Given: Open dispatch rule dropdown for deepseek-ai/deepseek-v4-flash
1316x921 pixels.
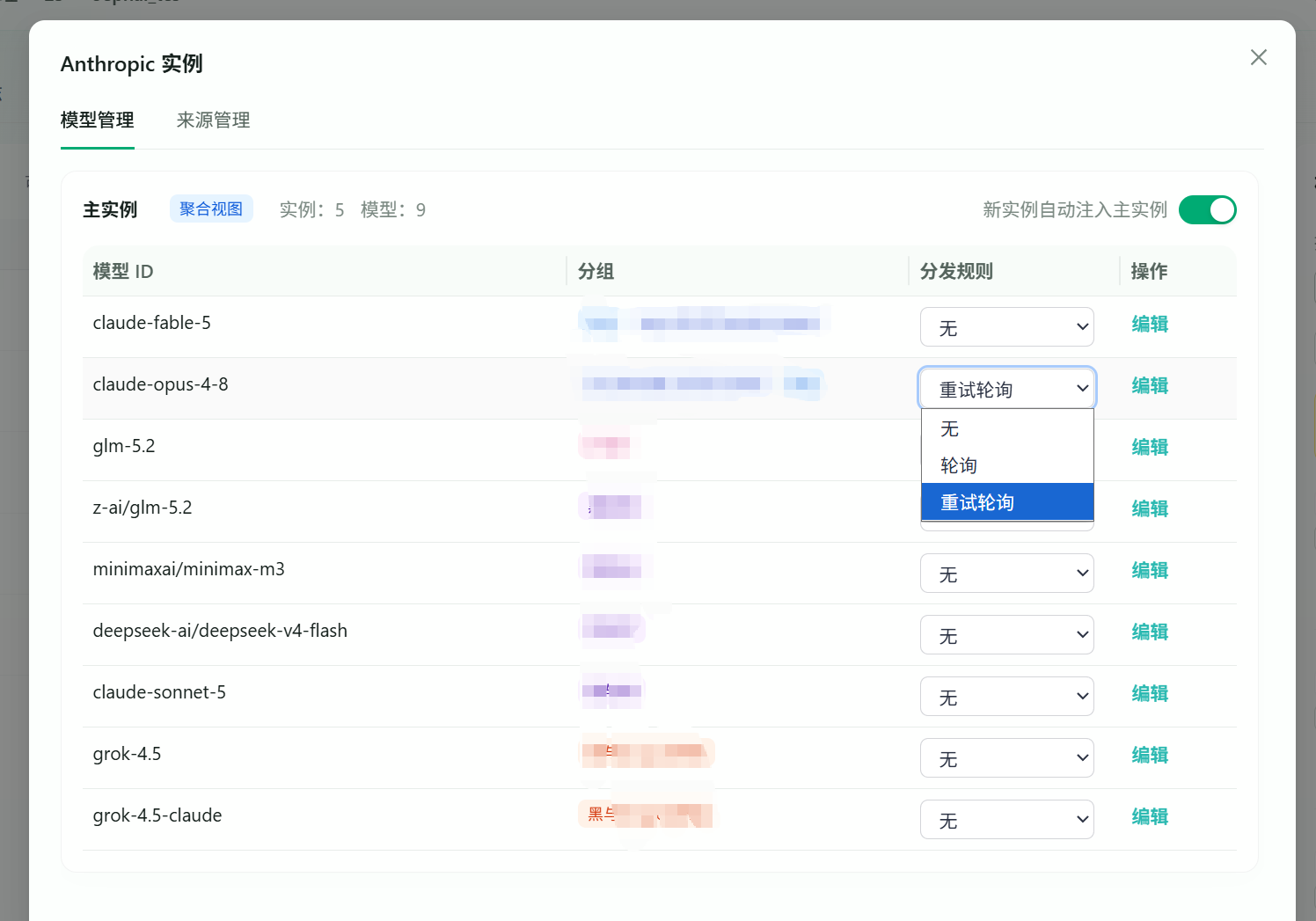Looking at the screenshot, I should coord(1007,635).
